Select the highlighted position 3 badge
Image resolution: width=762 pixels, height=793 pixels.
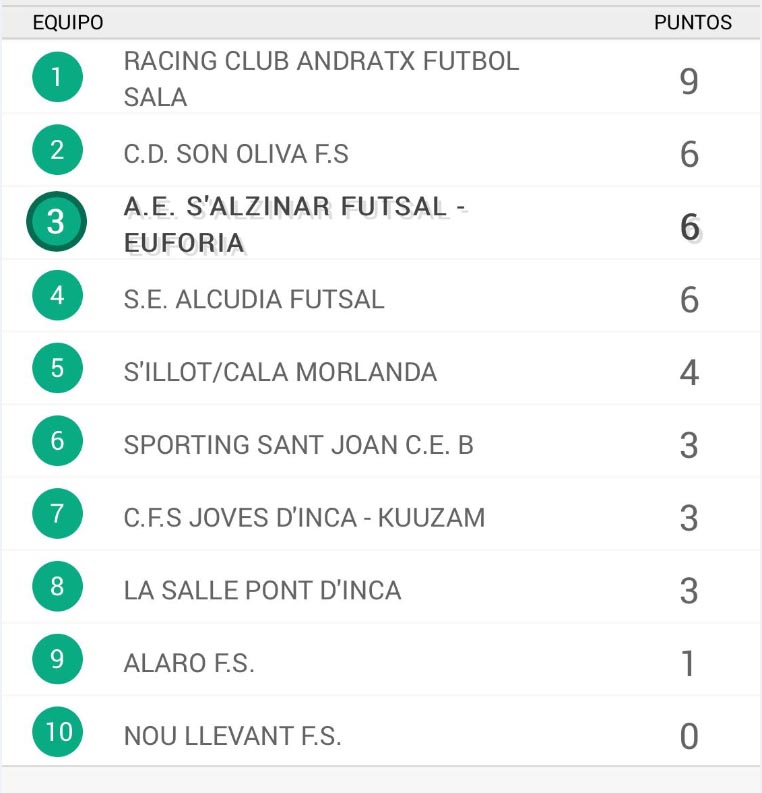coord(57,222)
